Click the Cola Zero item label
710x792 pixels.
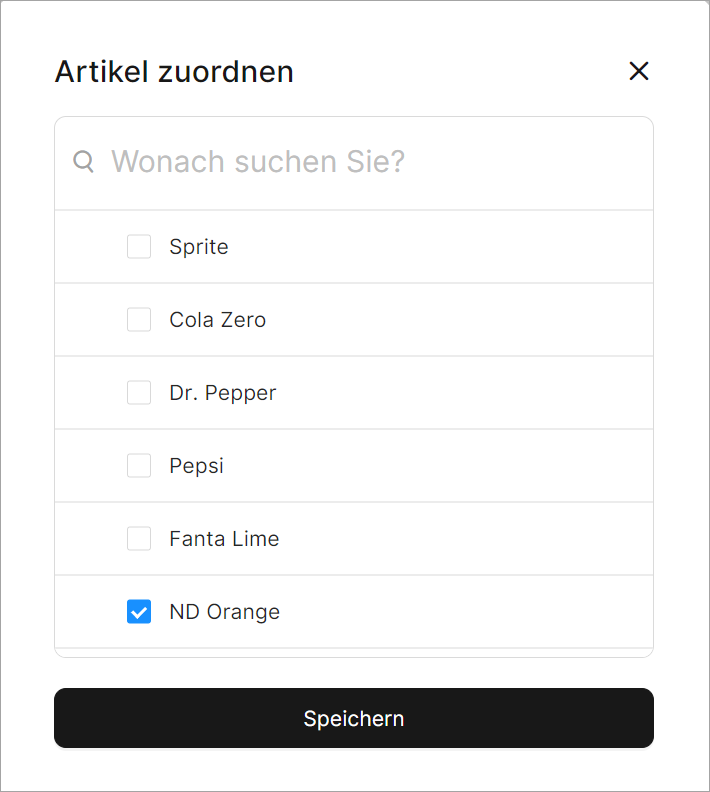click(x=218, y=320)
